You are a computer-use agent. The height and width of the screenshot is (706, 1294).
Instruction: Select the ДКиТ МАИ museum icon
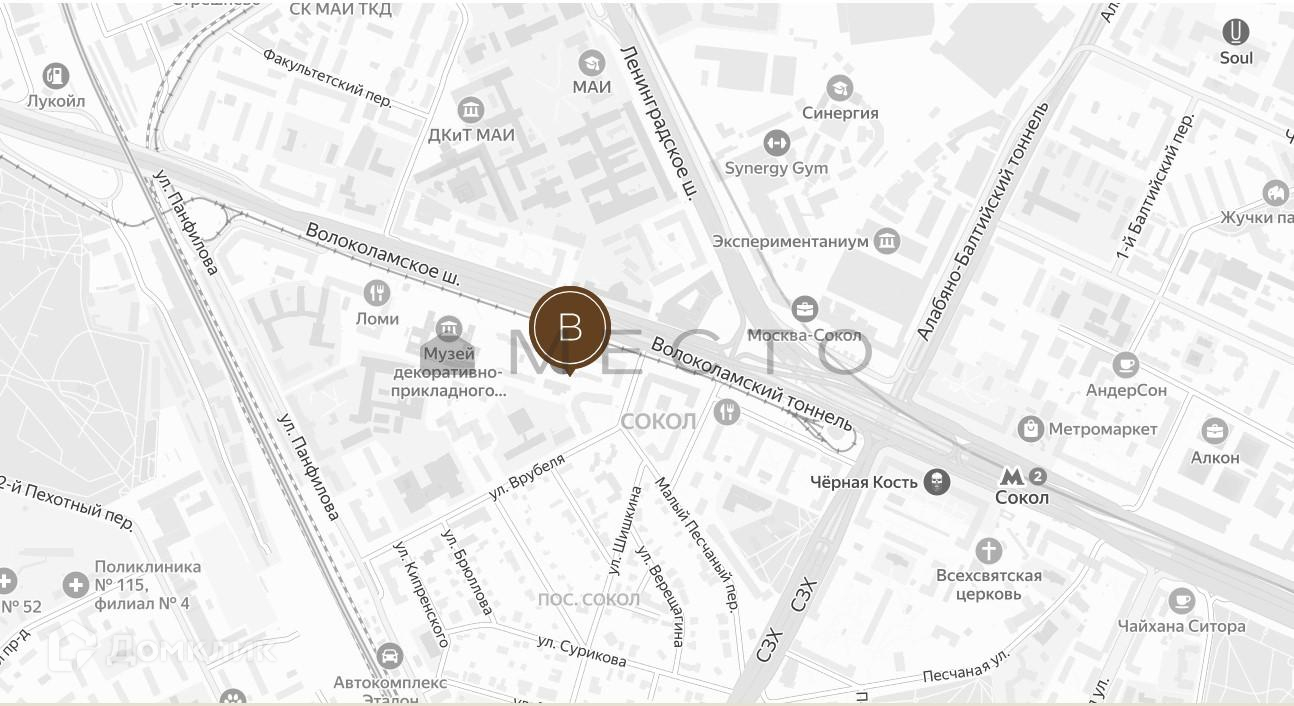coord(470,109)
